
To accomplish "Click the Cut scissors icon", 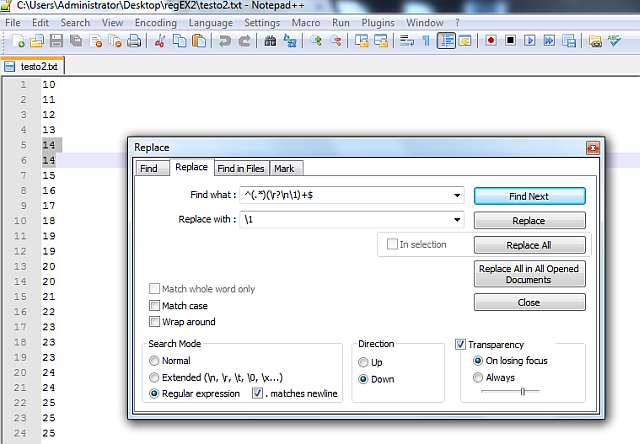I will click(160, 41).
